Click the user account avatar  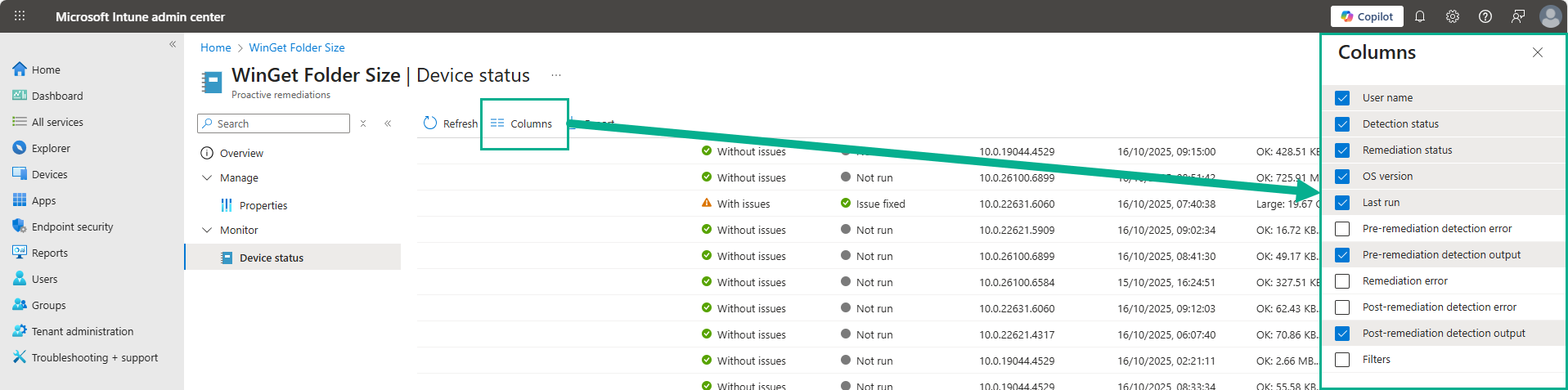point(1550,16)
